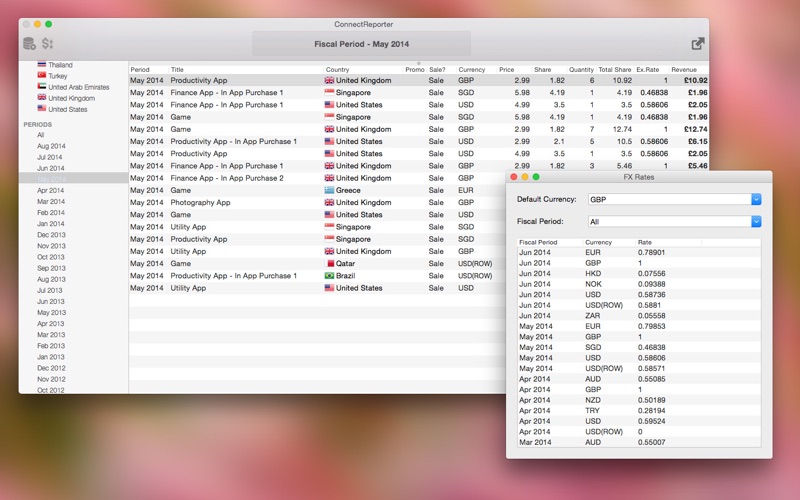Select Oct 2013 period
This screenshot has height=500, width=800.
pyautogui.click(x=51, y=257)
